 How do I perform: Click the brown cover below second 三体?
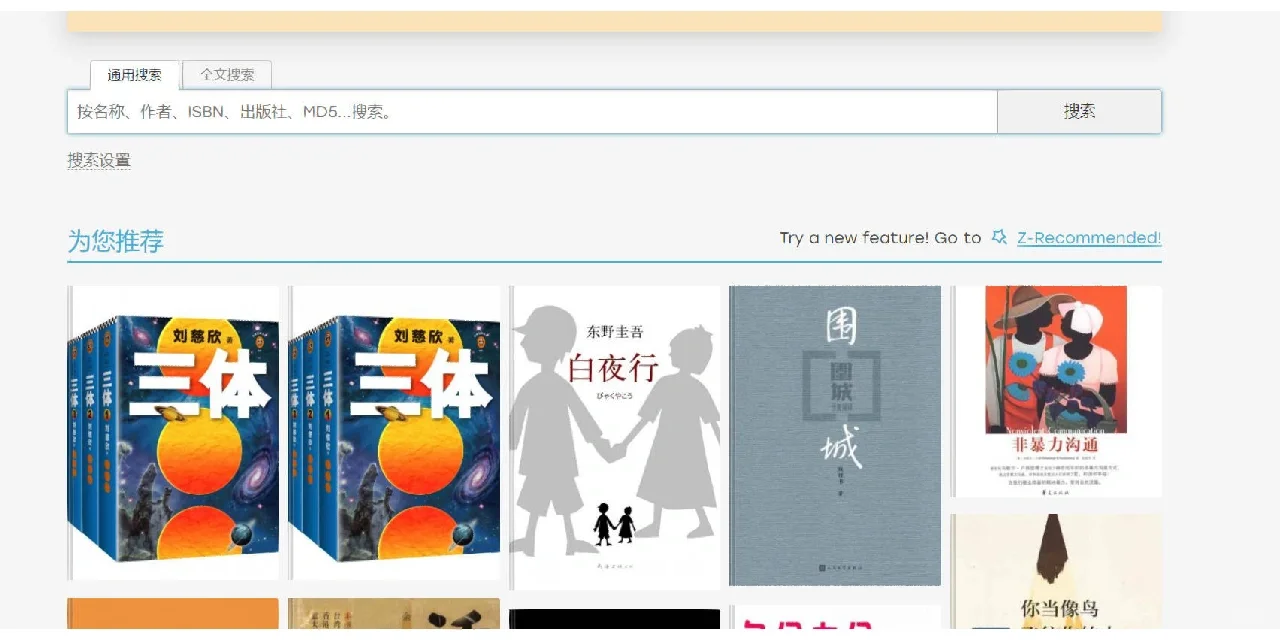point(394,613)
